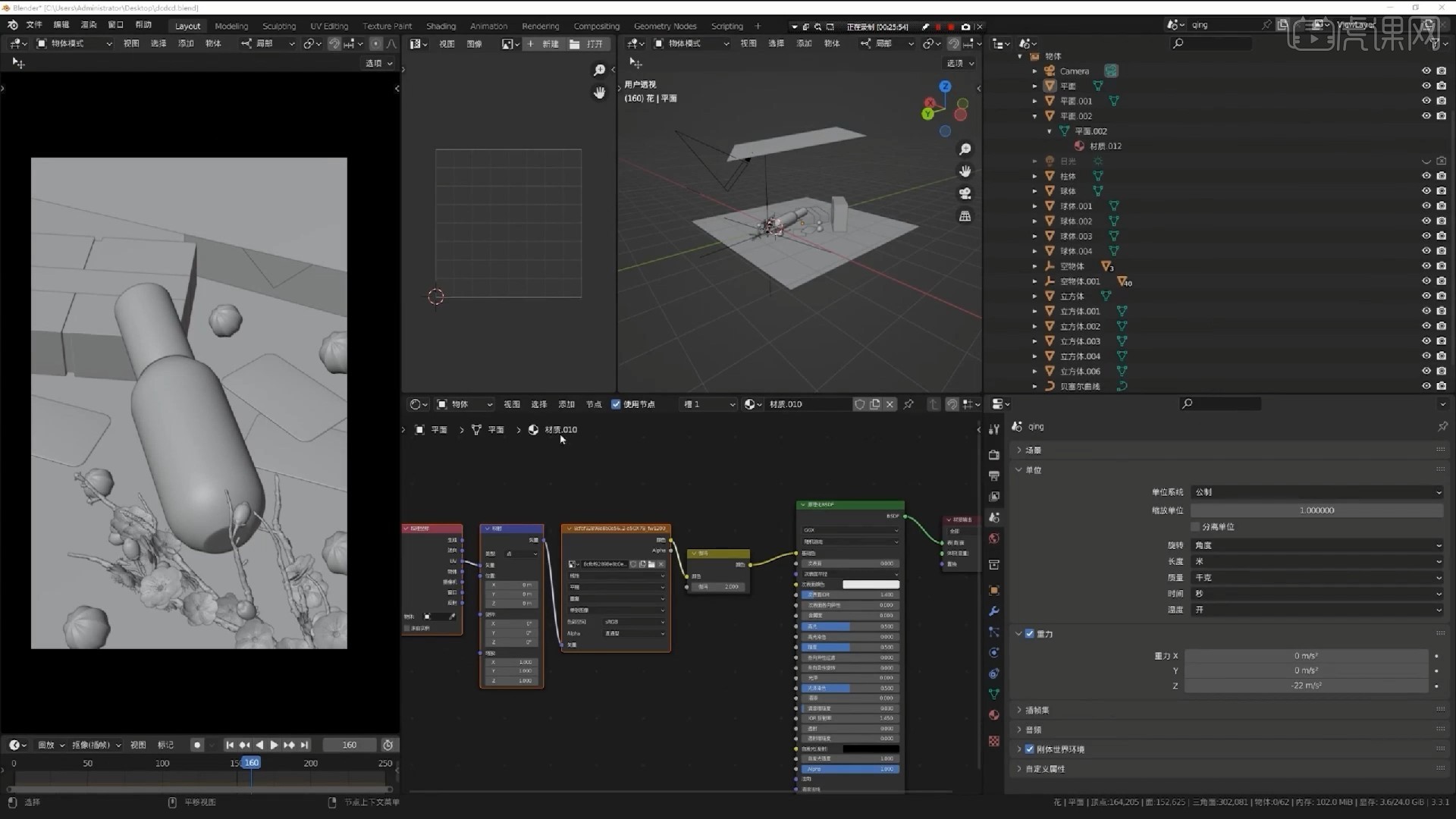This screenshot has height=819, width=1456.
Task: Open the 文件 menu
Action: click(x=34, y=25)
